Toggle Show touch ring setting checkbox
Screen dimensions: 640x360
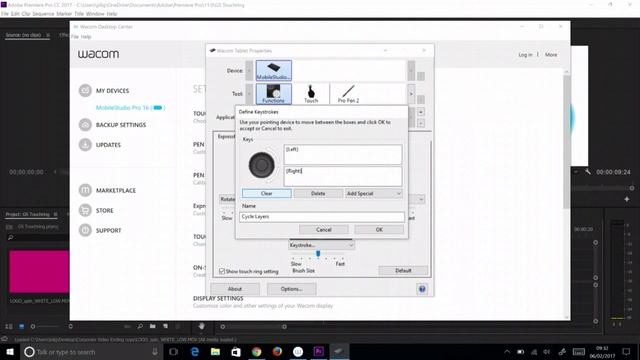(x=222, y=271)
